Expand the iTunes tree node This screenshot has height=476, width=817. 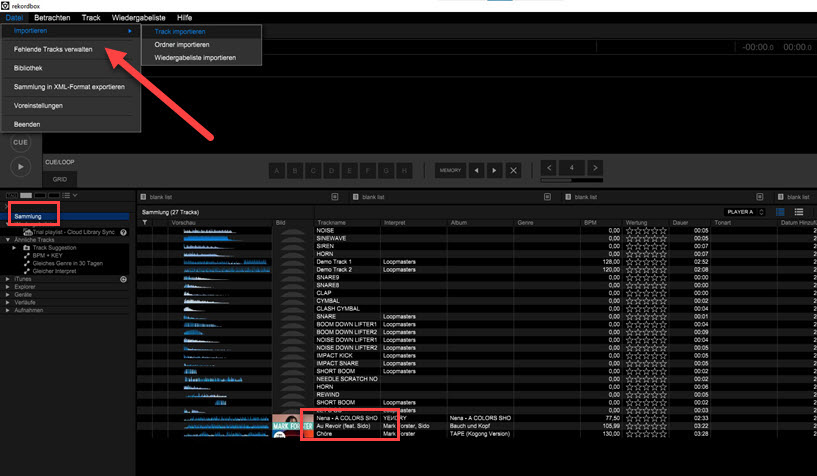pyautogui.click(x=8, y=279)
